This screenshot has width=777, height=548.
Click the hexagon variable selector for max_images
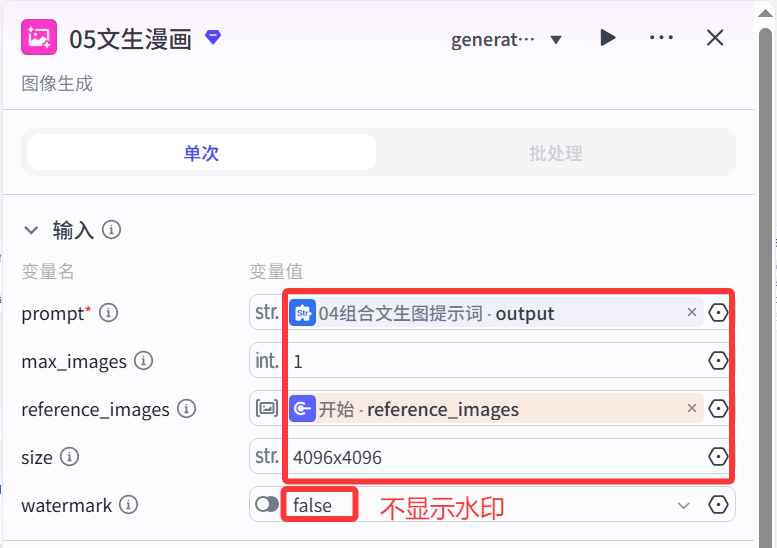click(718, 361)
